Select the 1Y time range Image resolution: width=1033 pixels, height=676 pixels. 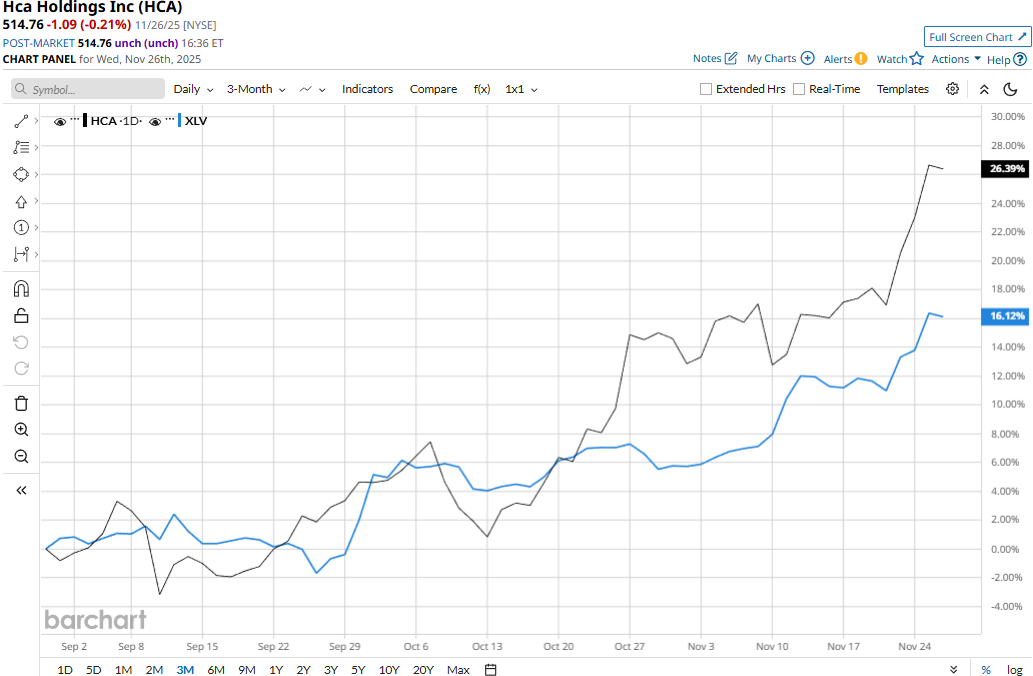tap(275, 669)
